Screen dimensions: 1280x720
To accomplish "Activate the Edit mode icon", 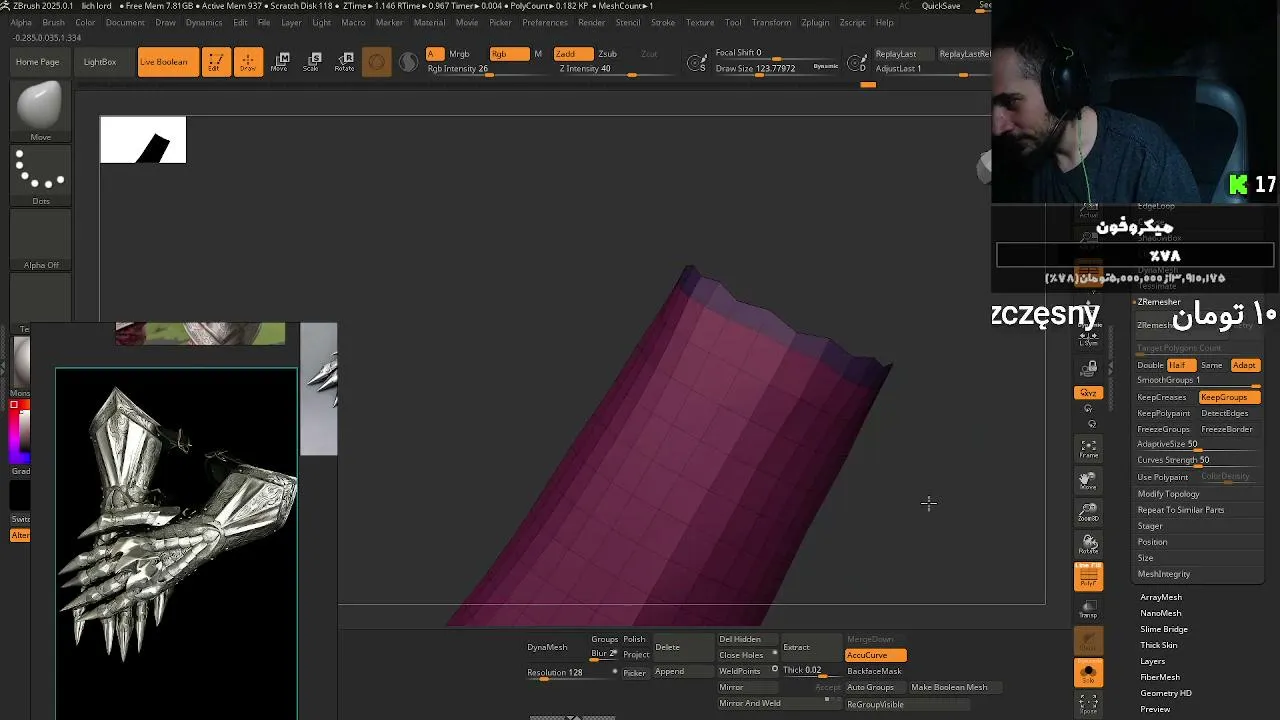I will coord(215,62).
